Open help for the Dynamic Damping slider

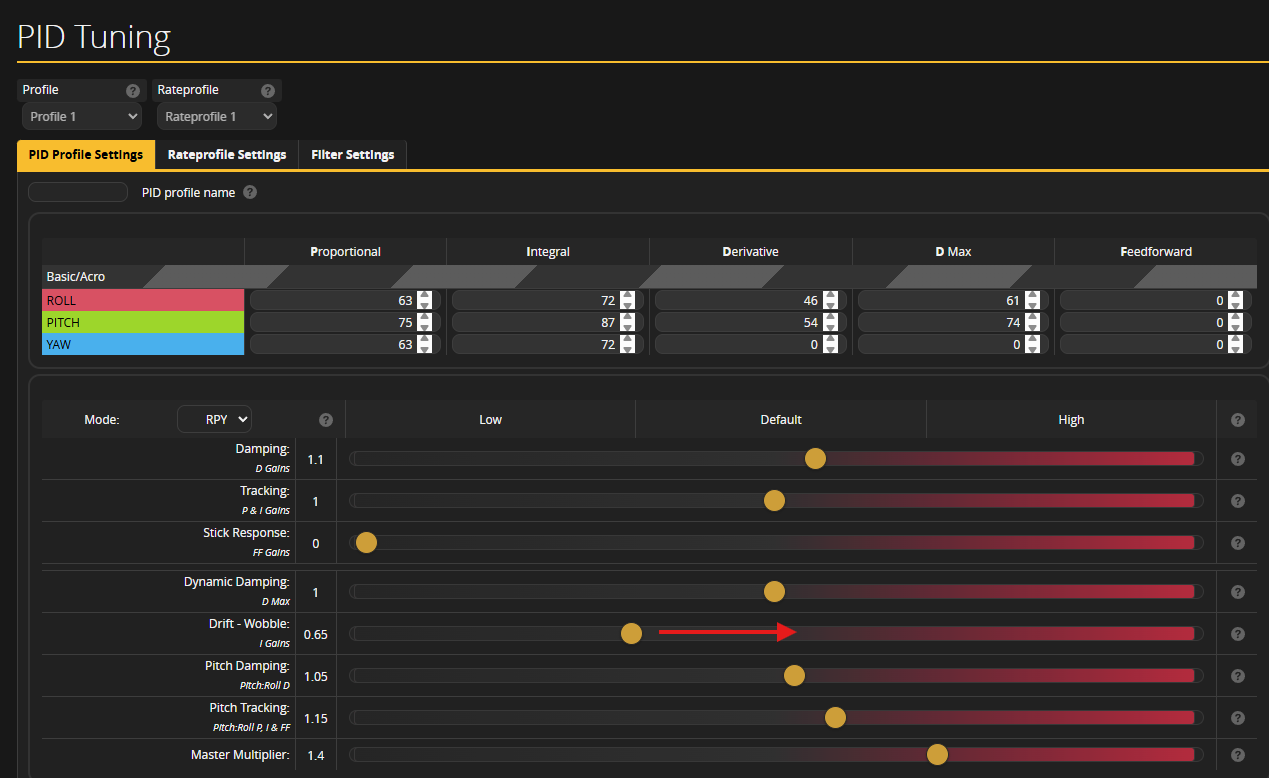[1238, 592]
